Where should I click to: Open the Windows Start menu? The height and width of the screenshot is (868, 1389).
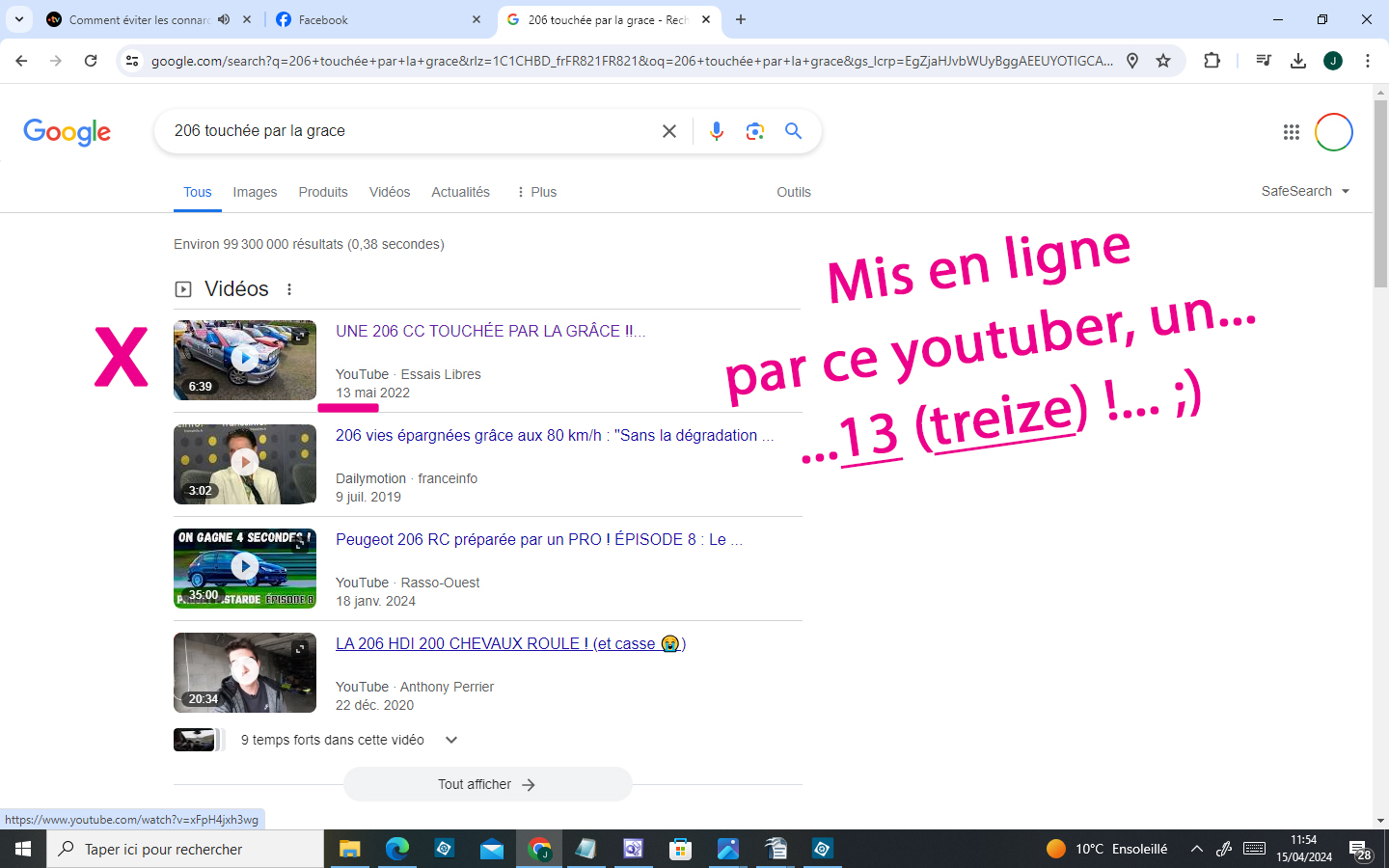pos(23,849)
